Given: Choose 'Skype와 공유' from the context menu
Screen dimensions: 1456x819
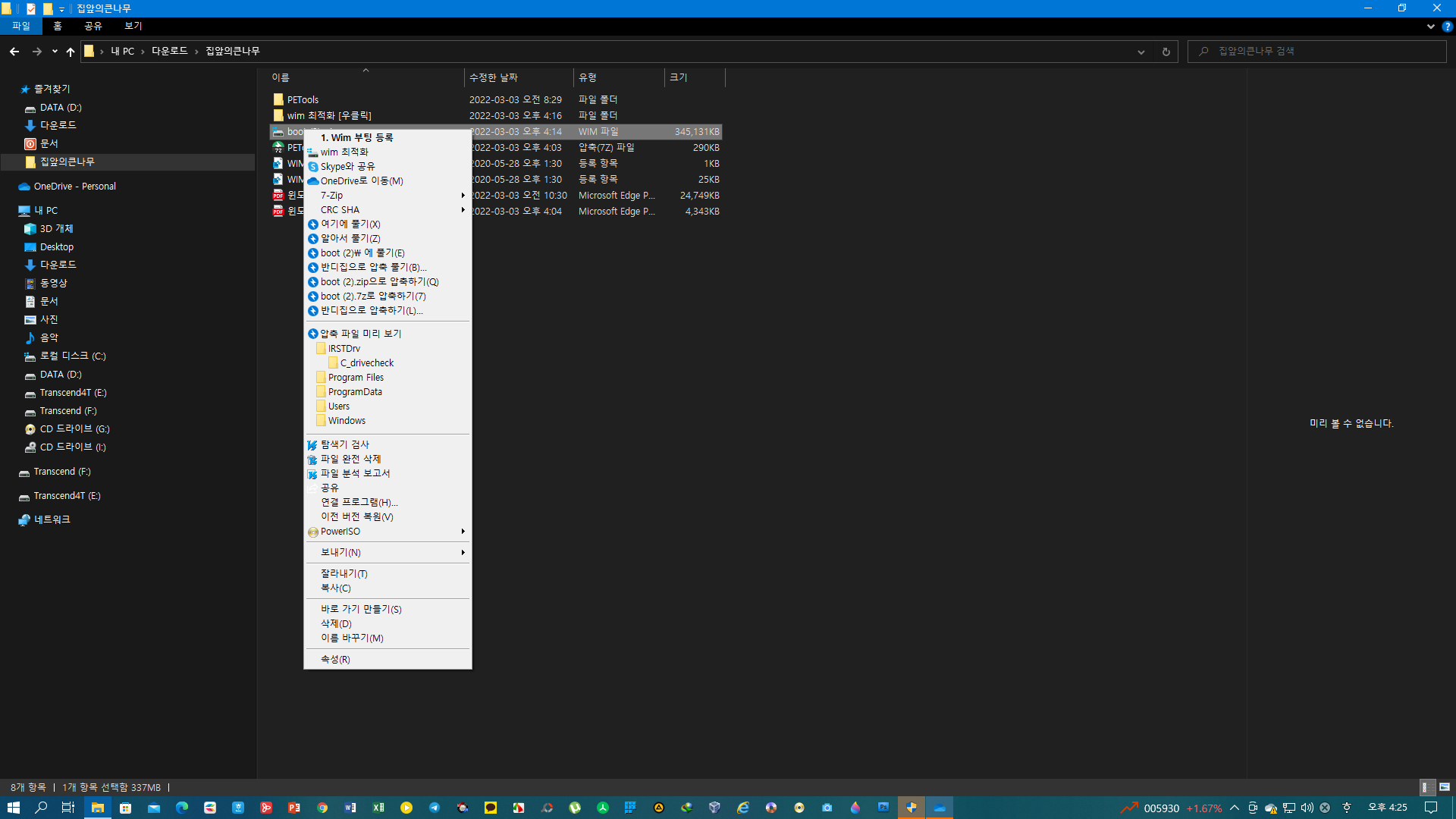Looking at the screenshot, I should coord(388,166).
